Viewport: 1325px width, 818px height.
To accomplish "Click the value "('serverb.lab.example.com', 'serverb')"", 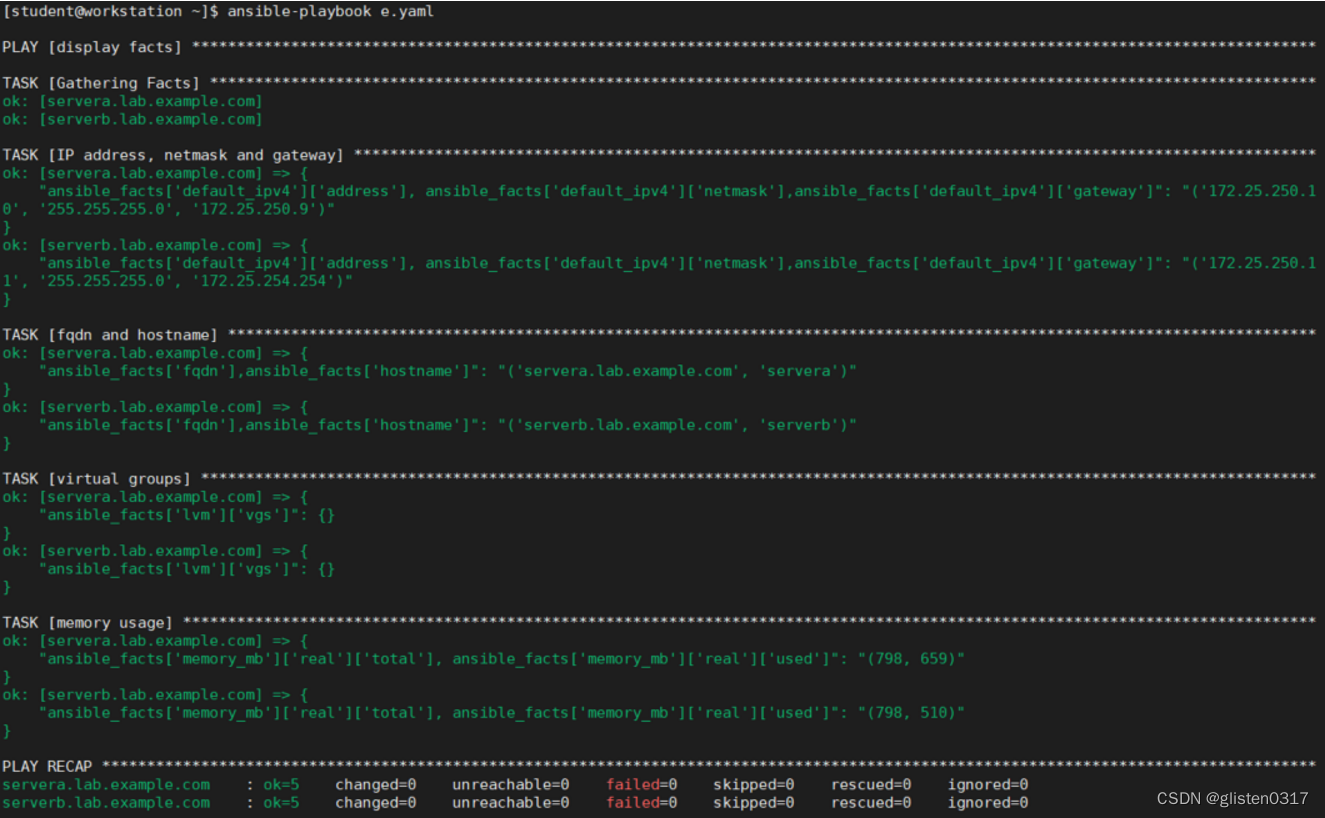I will click(677, 425).
